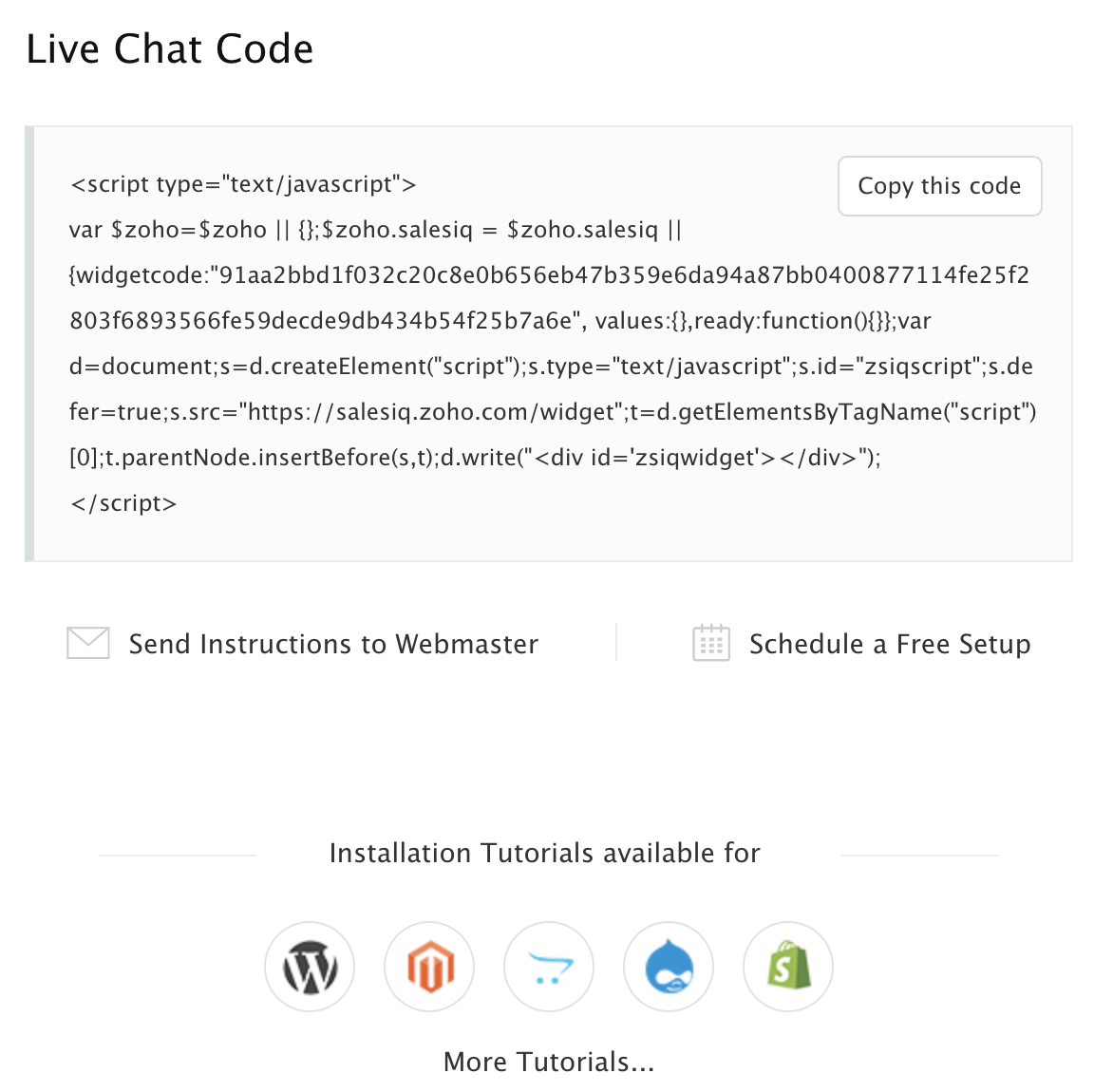This screenshot has height=1092, width=1113.
Task: Open Schedule a Free Setup link
Action: click(x=890, y=644)
